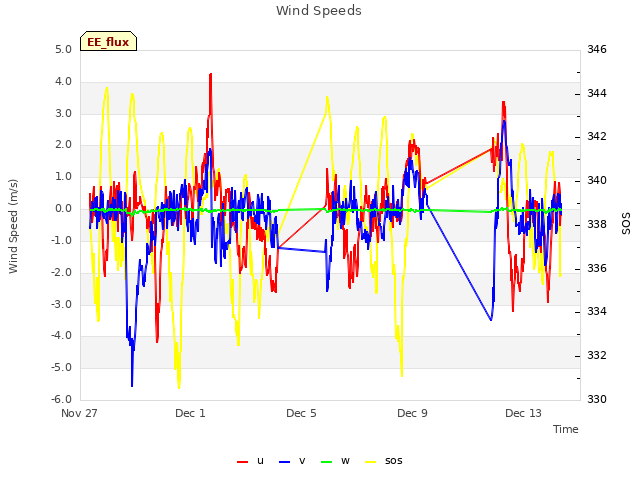Click the yellow sos legend swatch
The height and width of the screenshot is (480, 640).
371,462
